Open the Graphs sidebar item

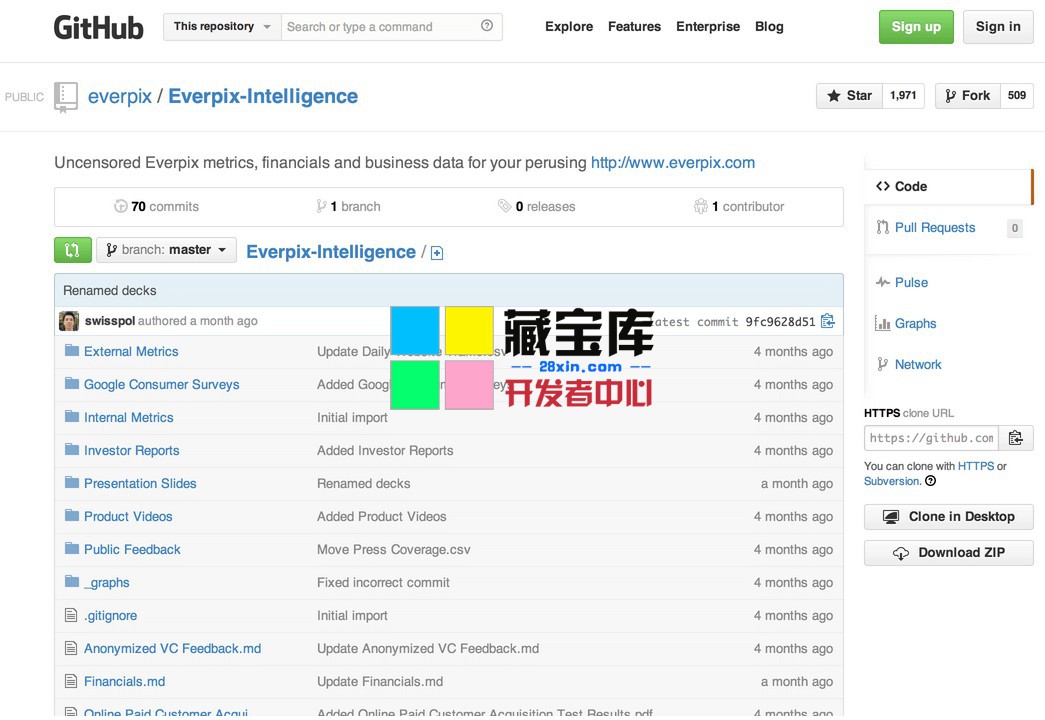coord(914,323)
